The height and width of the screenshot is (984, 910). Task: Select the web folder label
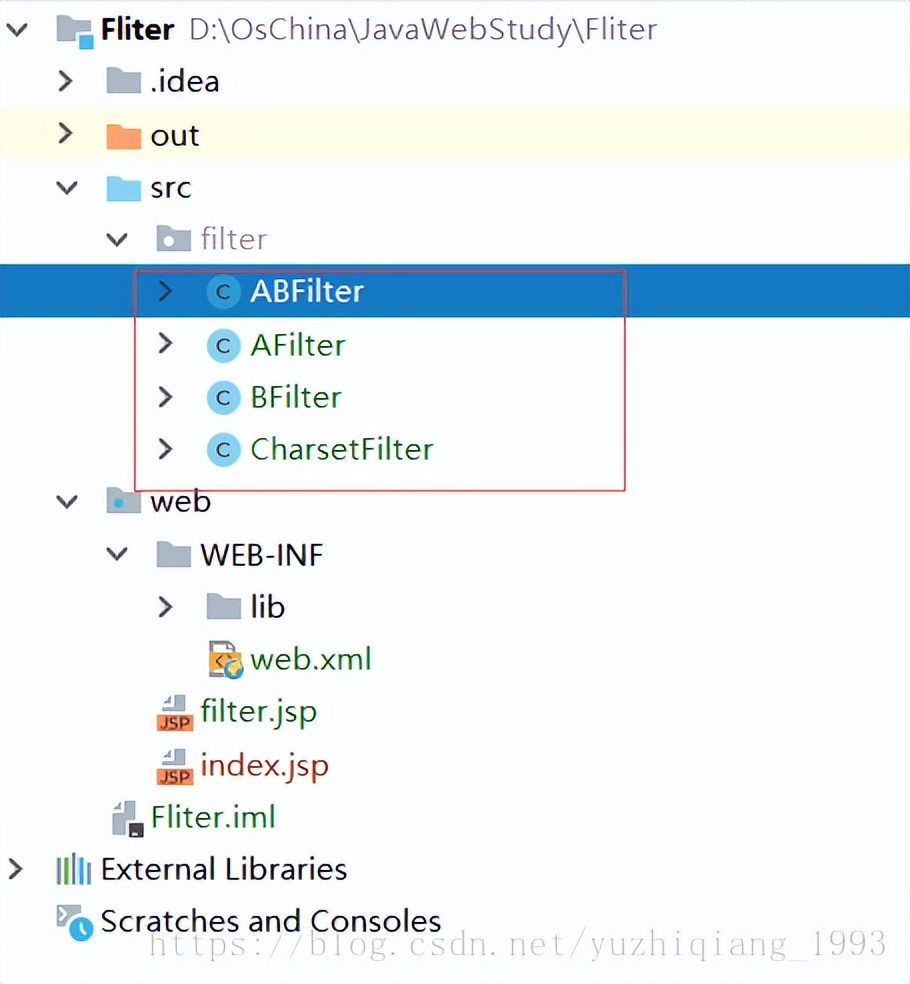(180, 501)
